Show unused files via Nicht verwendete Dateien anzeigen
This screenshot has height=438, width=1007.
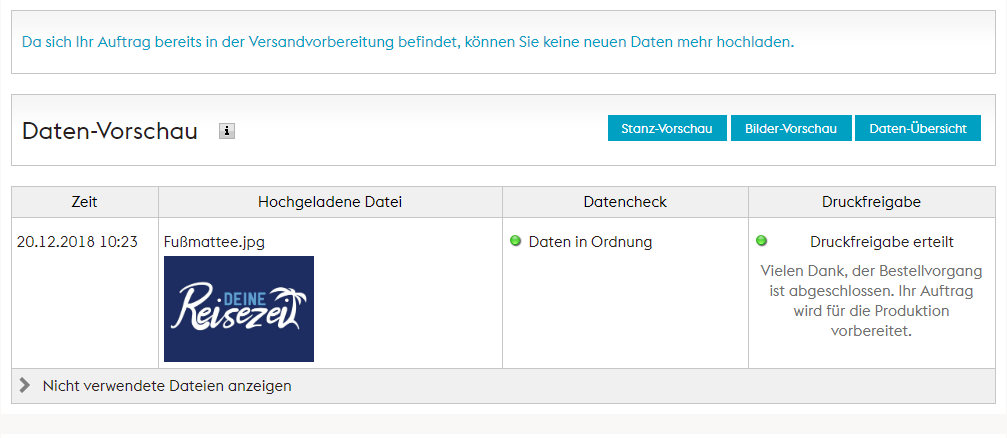tap(167, 385)
